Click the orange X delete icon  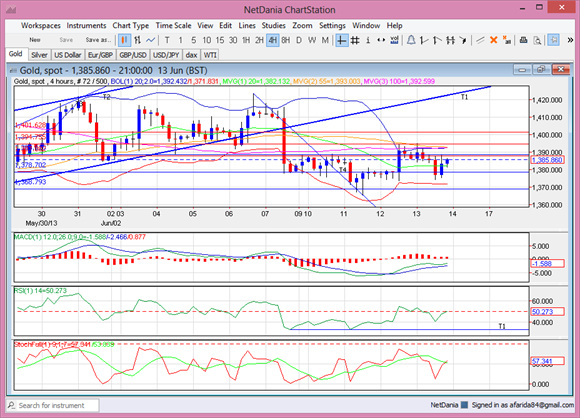coord(493,40)
